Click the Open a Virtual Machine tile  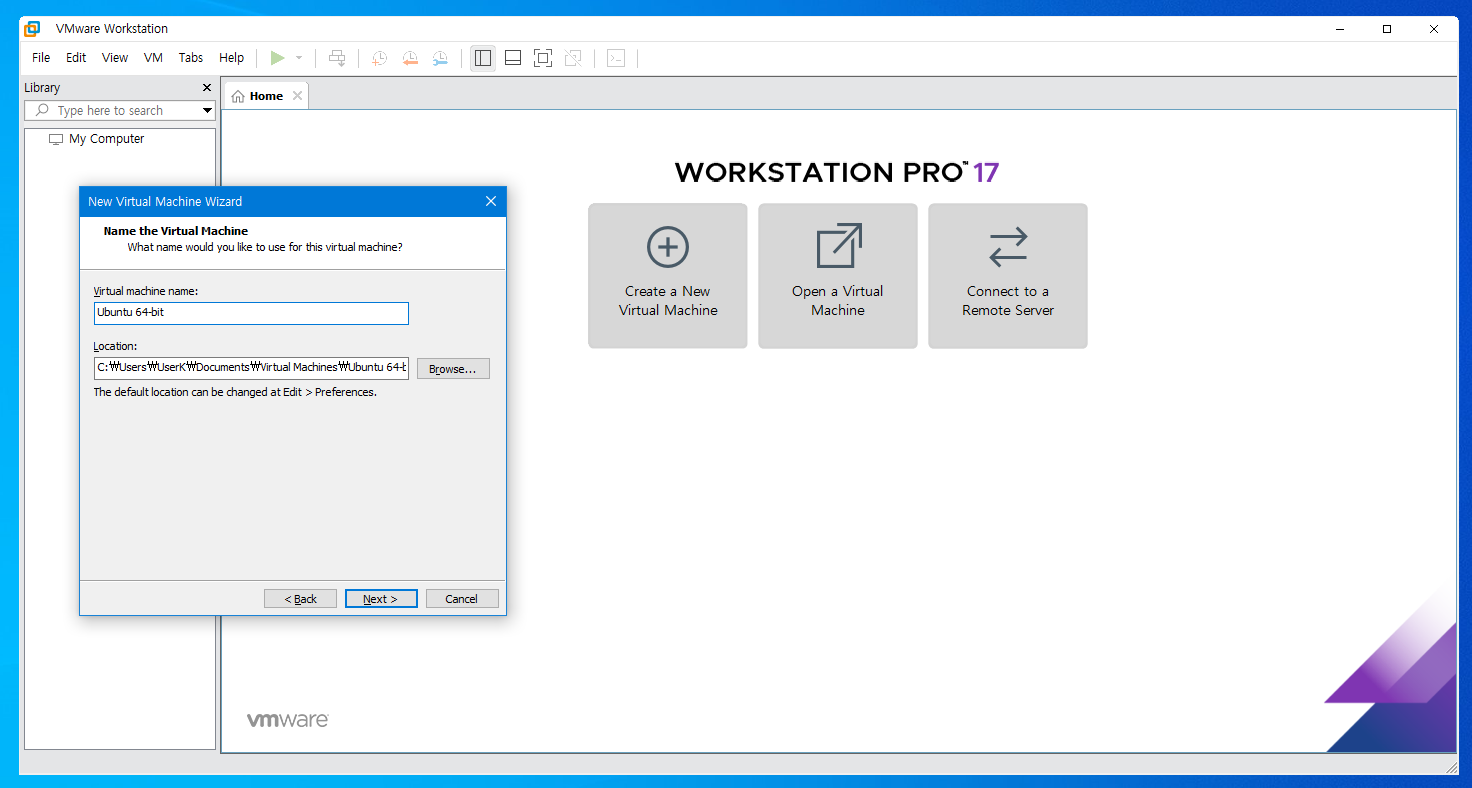click(838, 276)
